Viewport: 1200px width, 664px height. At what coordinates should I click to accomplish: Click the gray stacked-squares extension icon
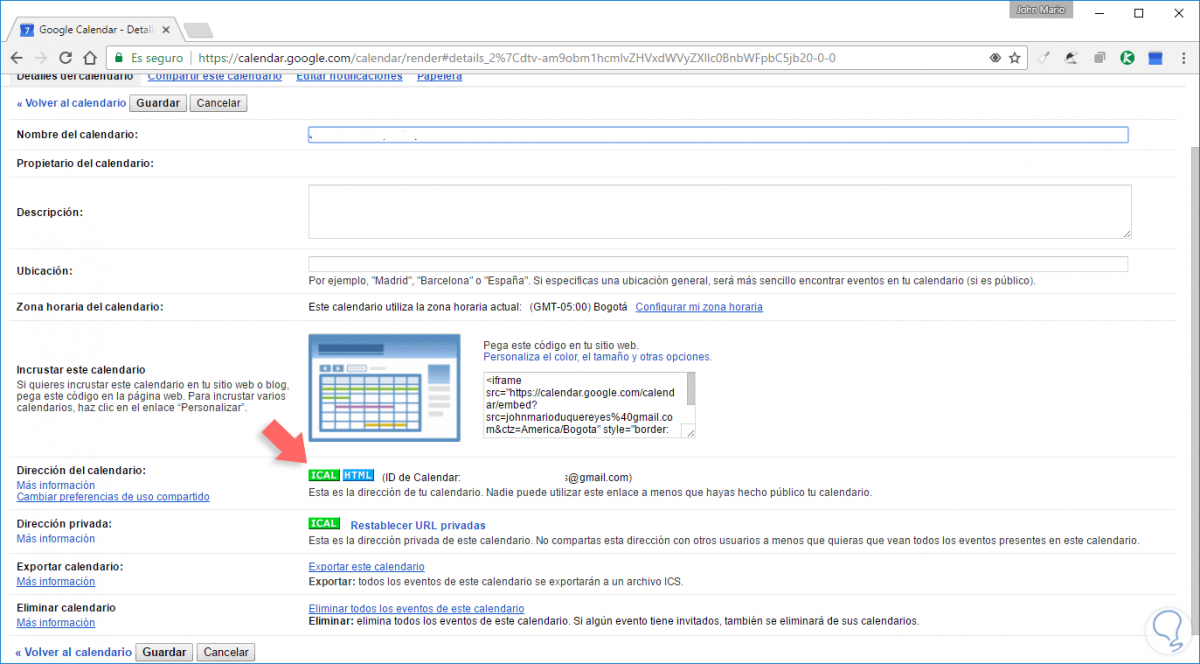tap(1099, 58)
